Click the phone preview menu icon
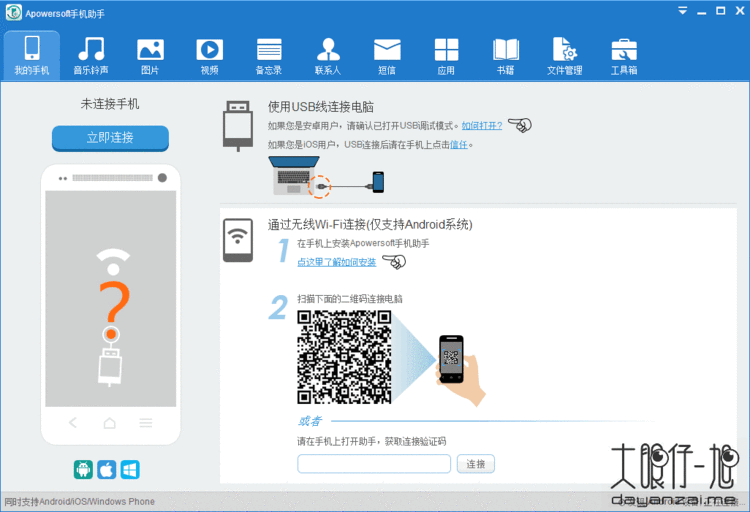 click(x=146, y=423)
